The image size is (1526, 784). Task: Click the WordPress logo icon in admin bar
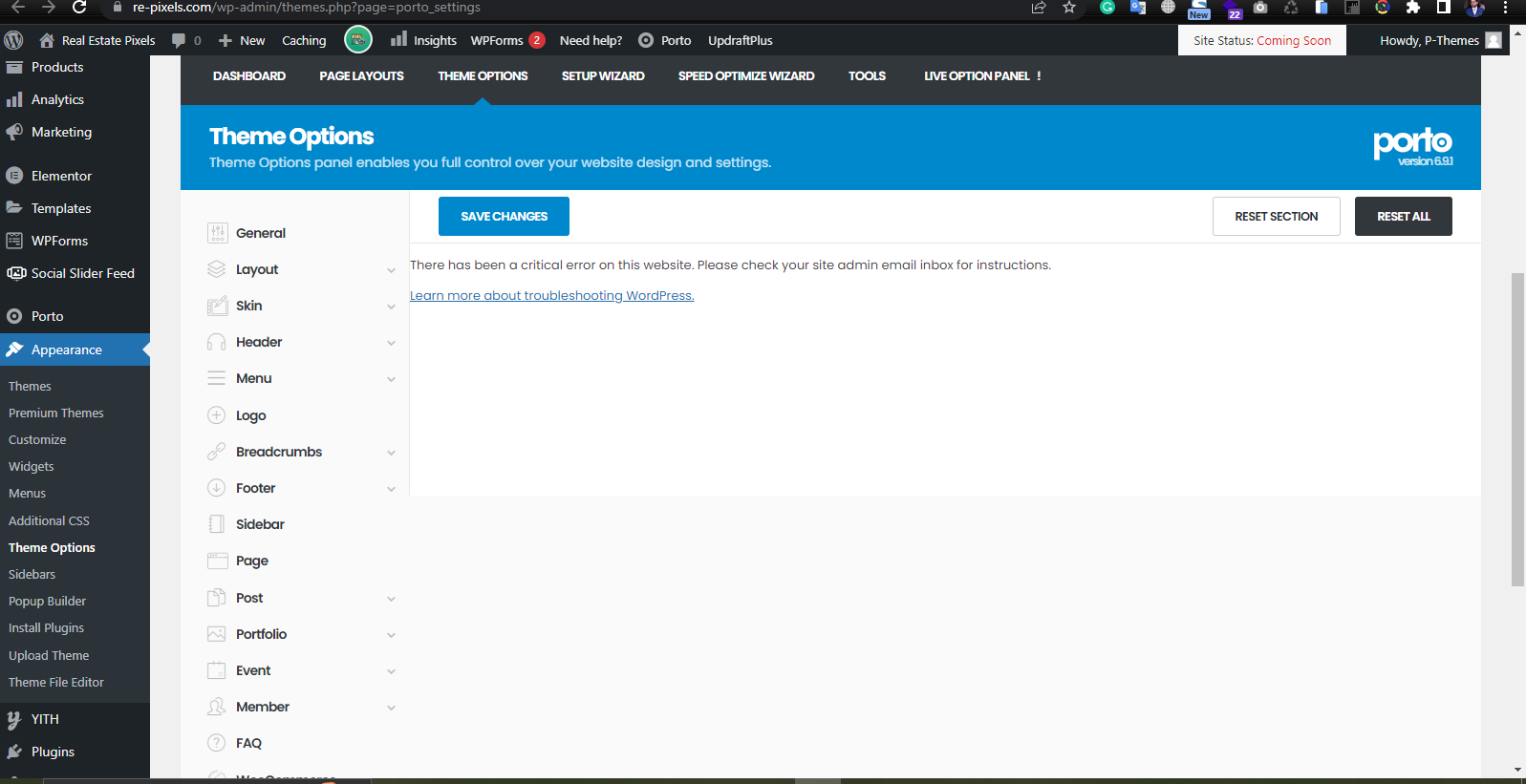click(13, 40)
